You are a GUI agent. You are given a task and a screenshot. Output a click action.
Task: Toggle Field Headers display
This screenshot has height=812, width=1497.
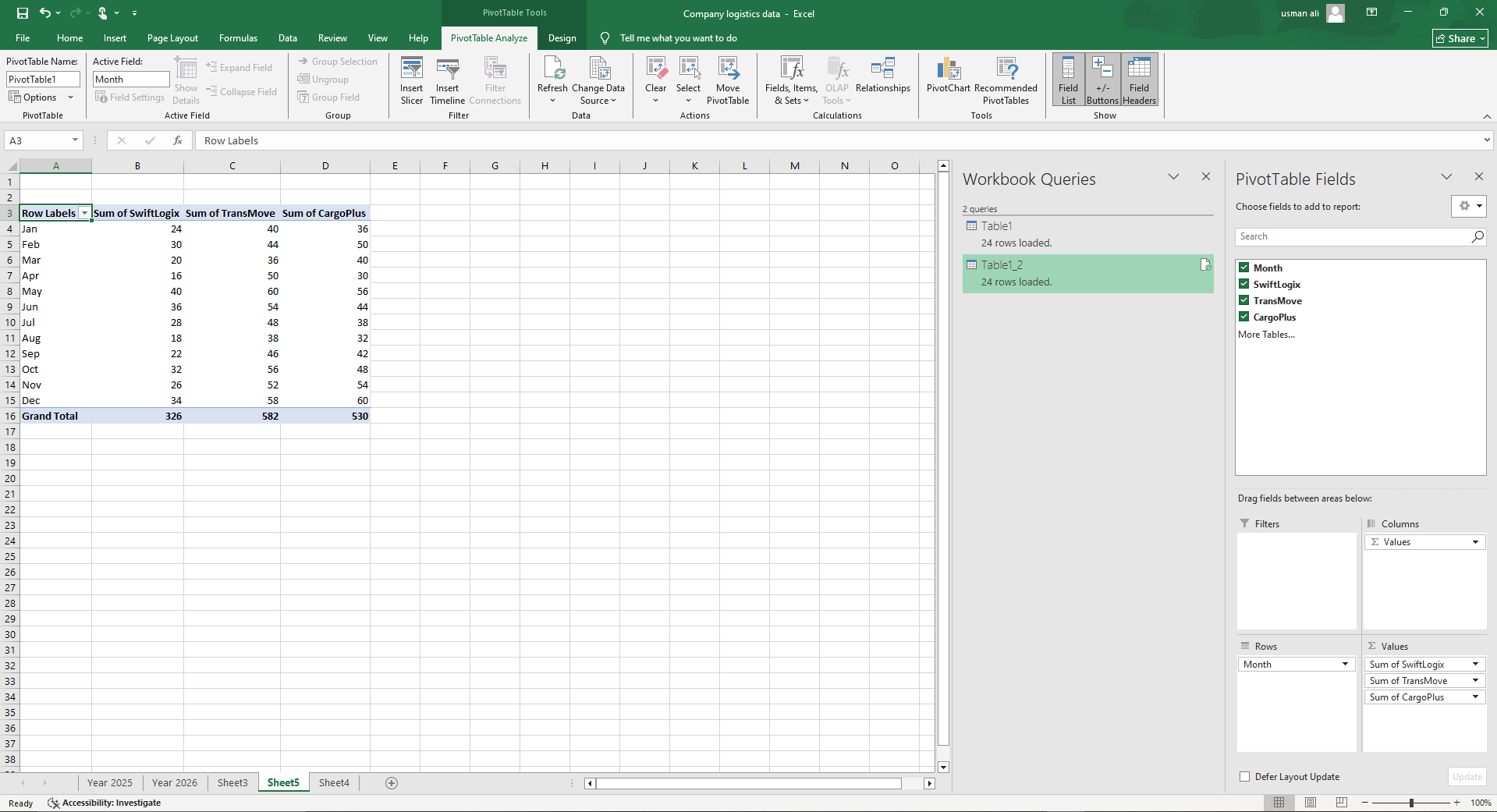(1139, 80)
